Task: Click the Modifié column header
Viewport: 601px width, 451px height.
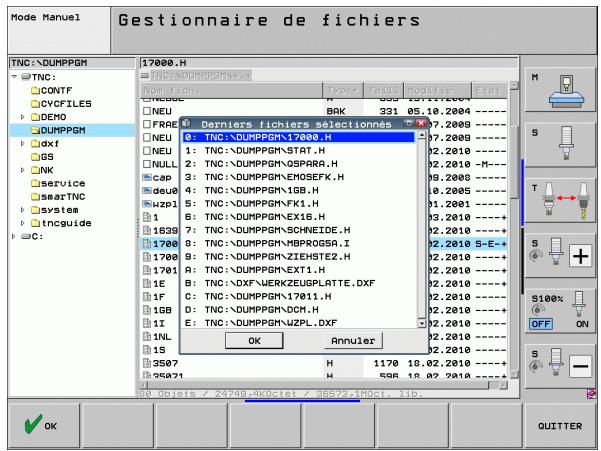Action: click(437, 90)
